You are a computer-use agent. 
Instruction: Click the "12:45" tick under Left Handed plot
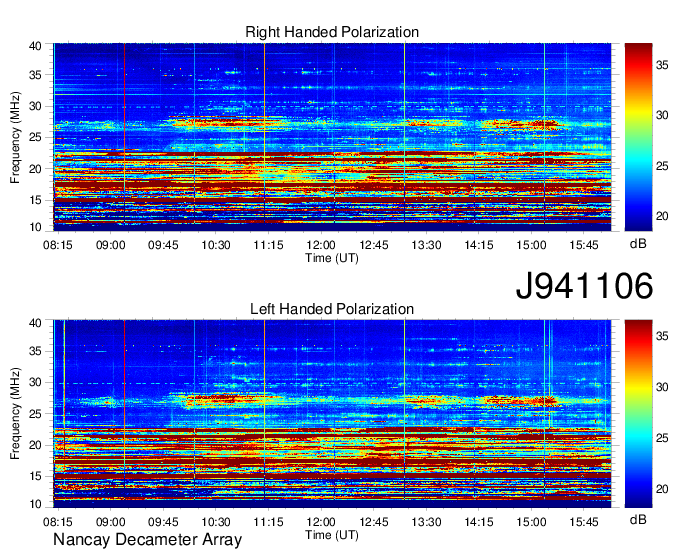click(x=373, y=522)
